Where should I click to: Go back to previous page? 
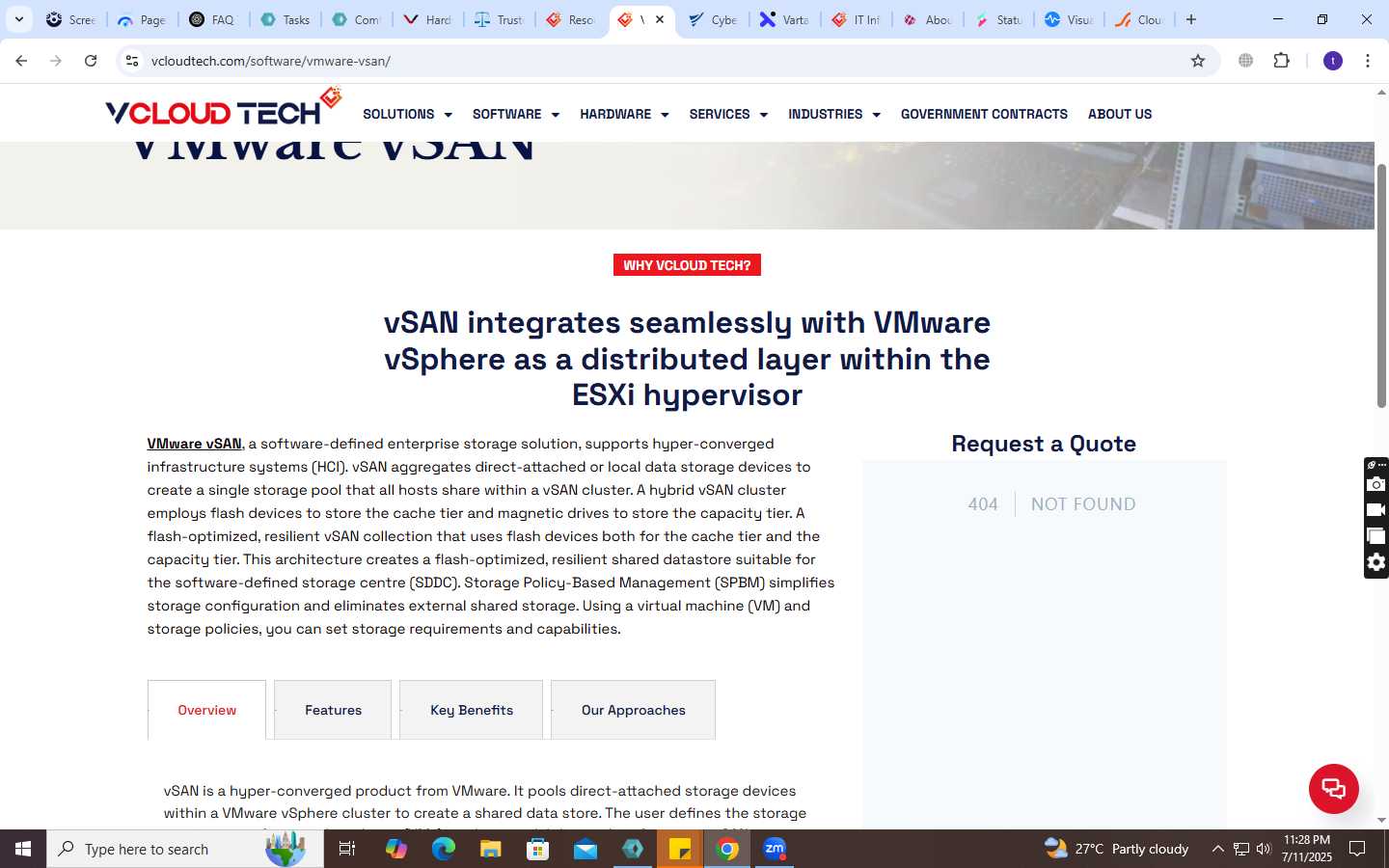(x=21, y=61)
